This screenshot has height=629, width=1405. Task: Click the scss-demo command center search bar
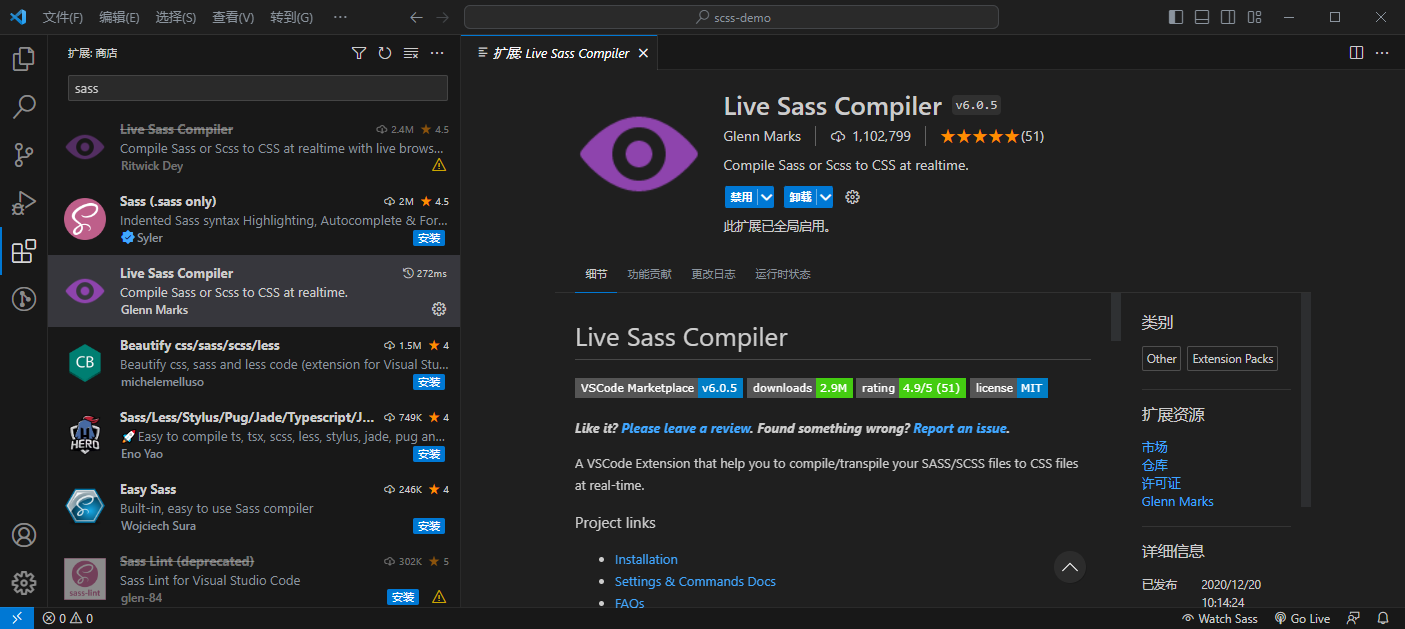[731, 17]
